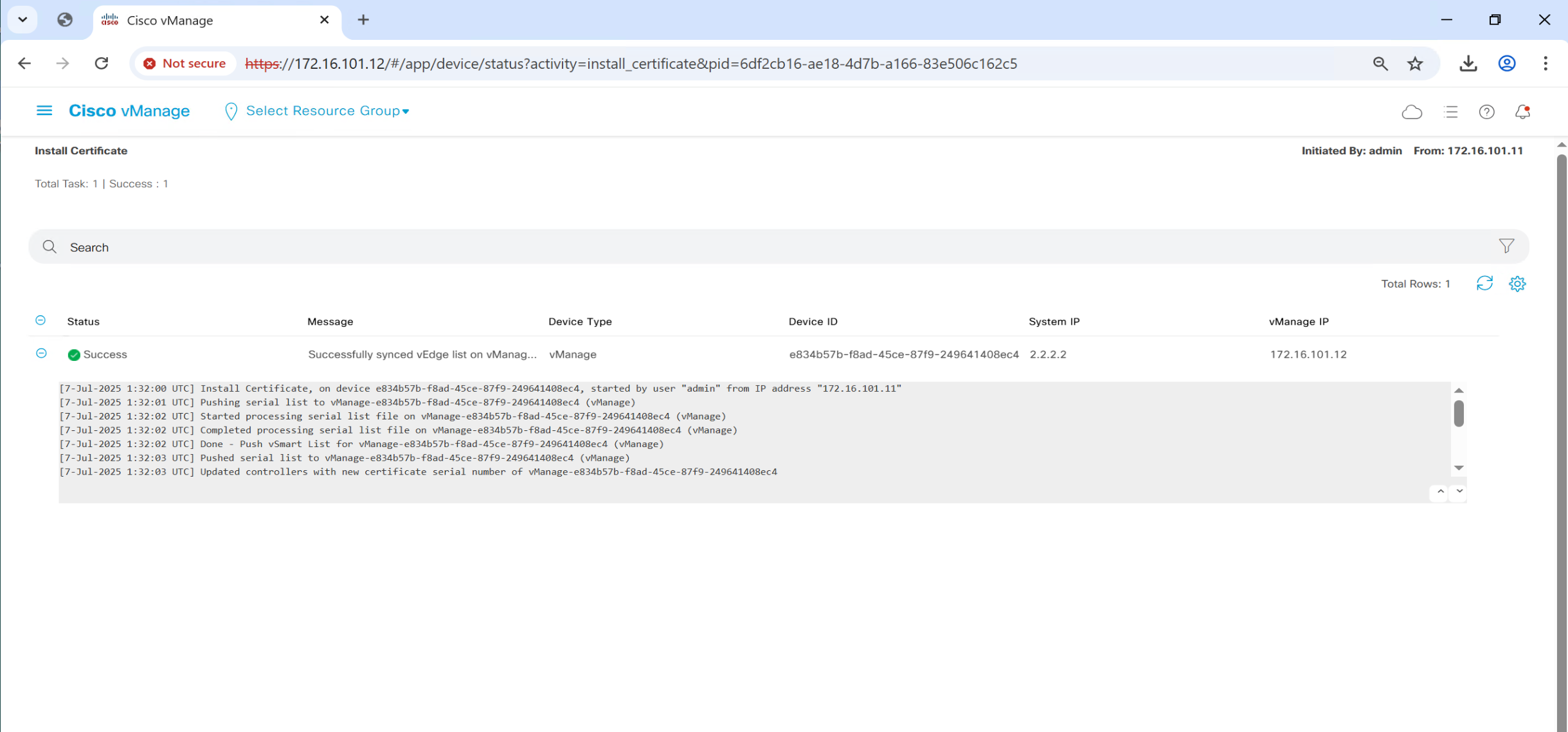Click the Not secure site badge

click(185, 63)
